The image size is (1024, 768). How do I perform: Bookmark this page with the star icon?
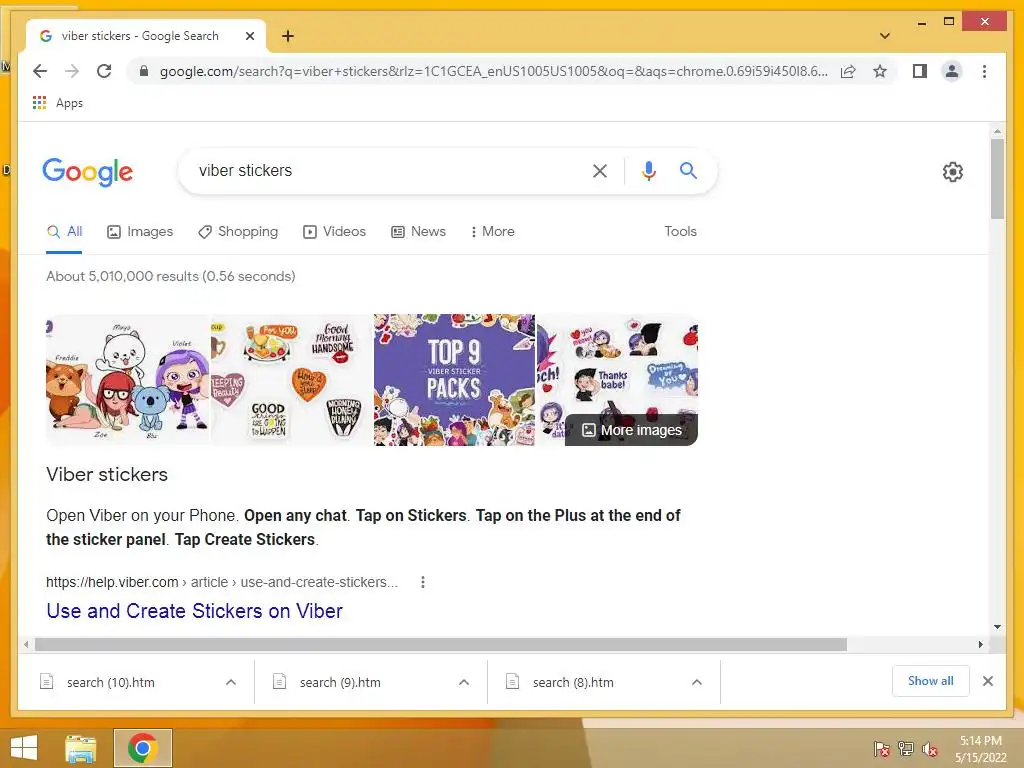[x=880, y=71]
